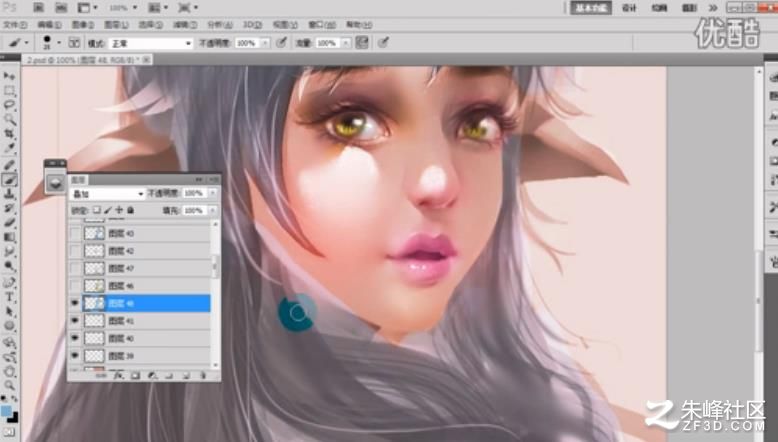Select the Eraser tool
This screenshot has width=778, height=442.
tap(9, 223)
